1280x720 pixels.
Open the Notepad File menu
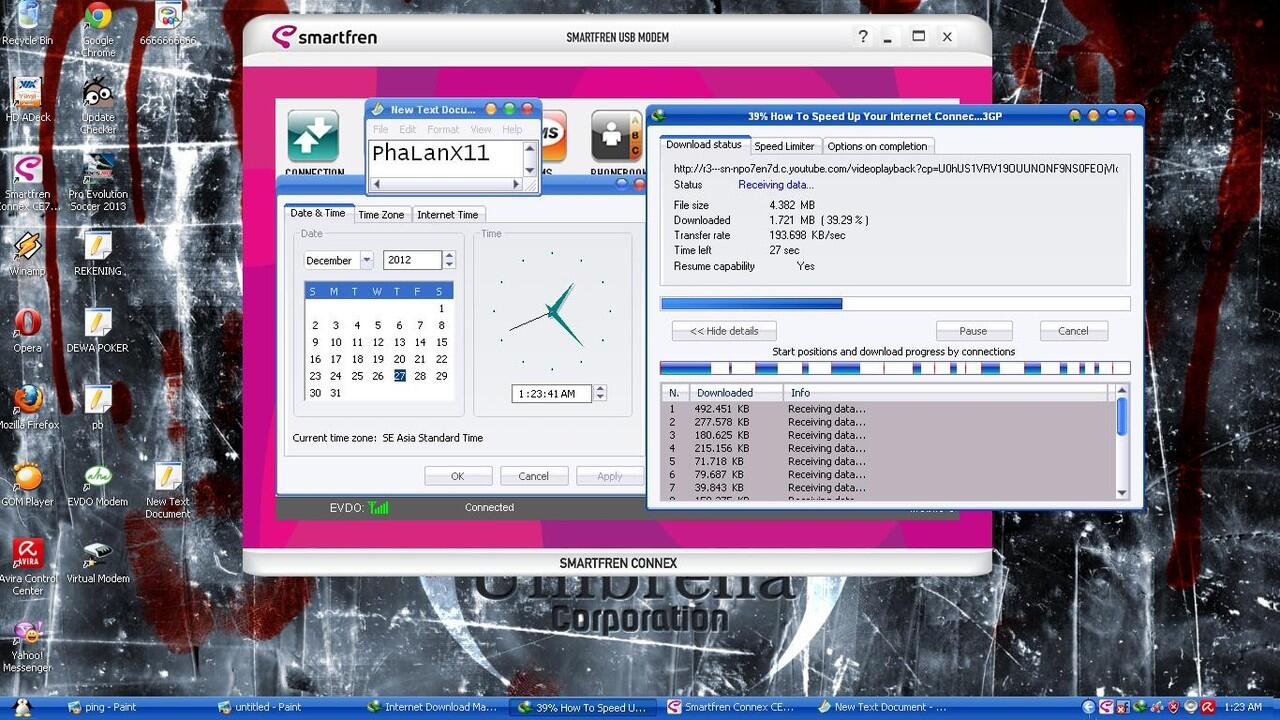[380, 129]
